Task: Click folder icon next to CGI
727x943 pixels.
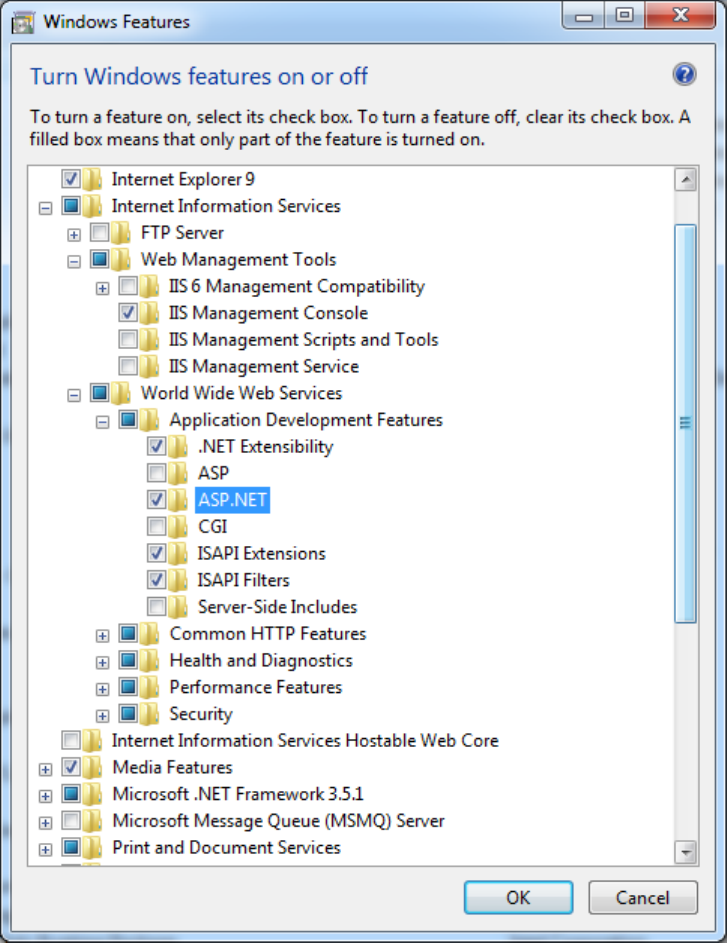Action: [178, 527]
